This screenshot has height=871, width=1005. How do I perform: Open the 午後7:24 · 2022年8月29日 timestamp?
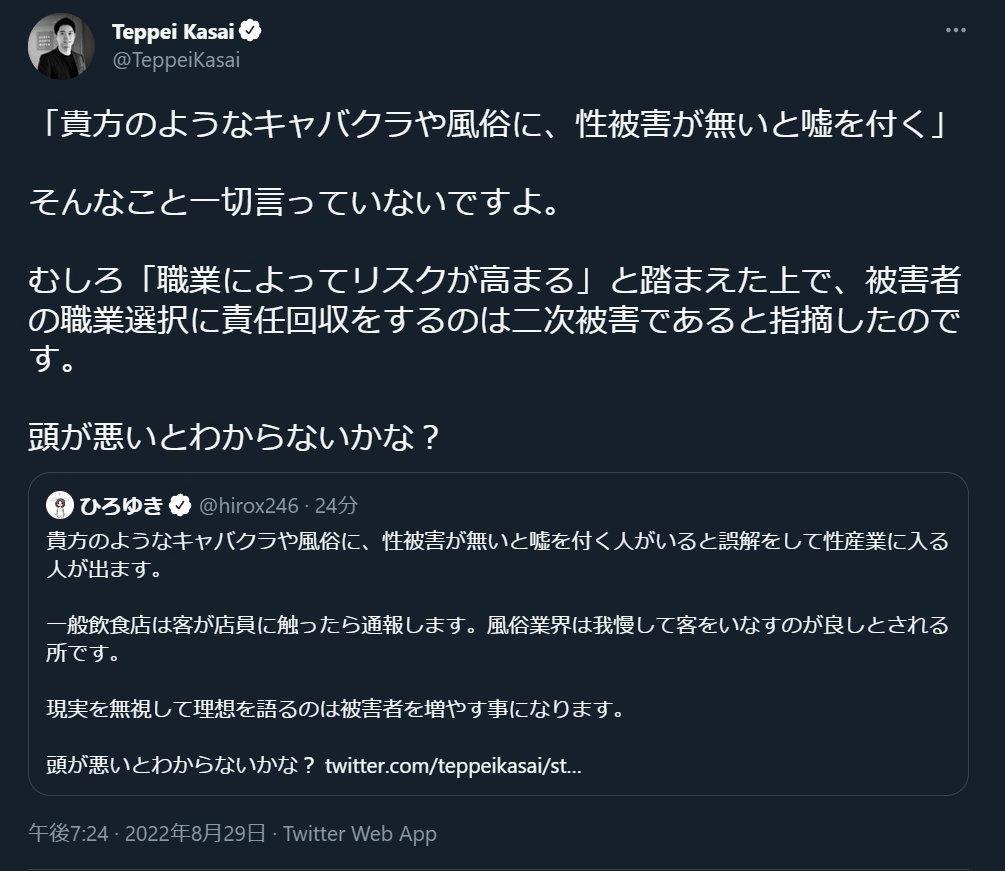[147, 833]
